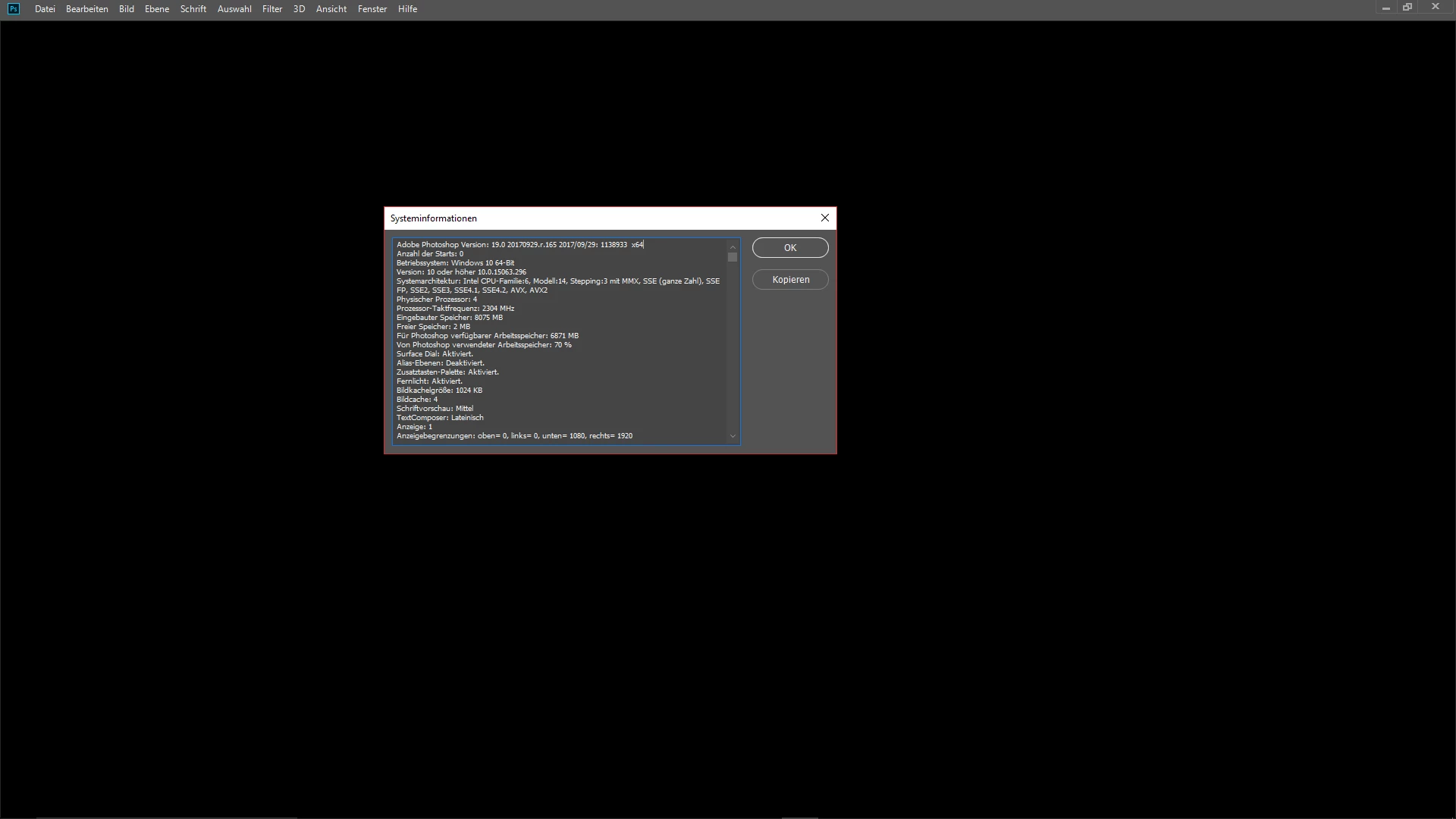The width and height of the screenshot is (1456, 819).
Task: Click the scrollbar thumb of the system info list
Action: click(x=733, y=258)
